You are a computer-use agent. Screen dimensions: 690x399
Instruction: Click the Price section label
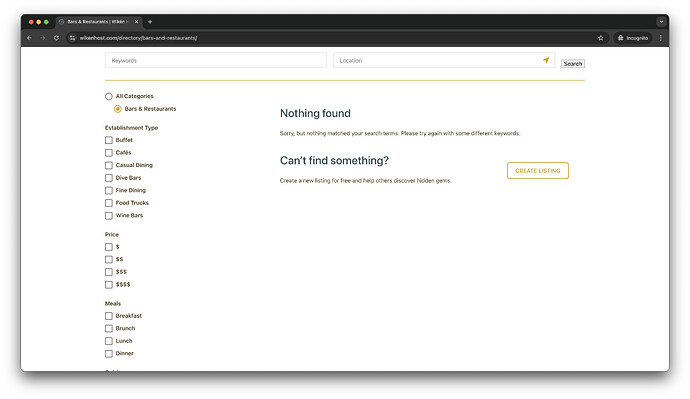coord(112,234)
